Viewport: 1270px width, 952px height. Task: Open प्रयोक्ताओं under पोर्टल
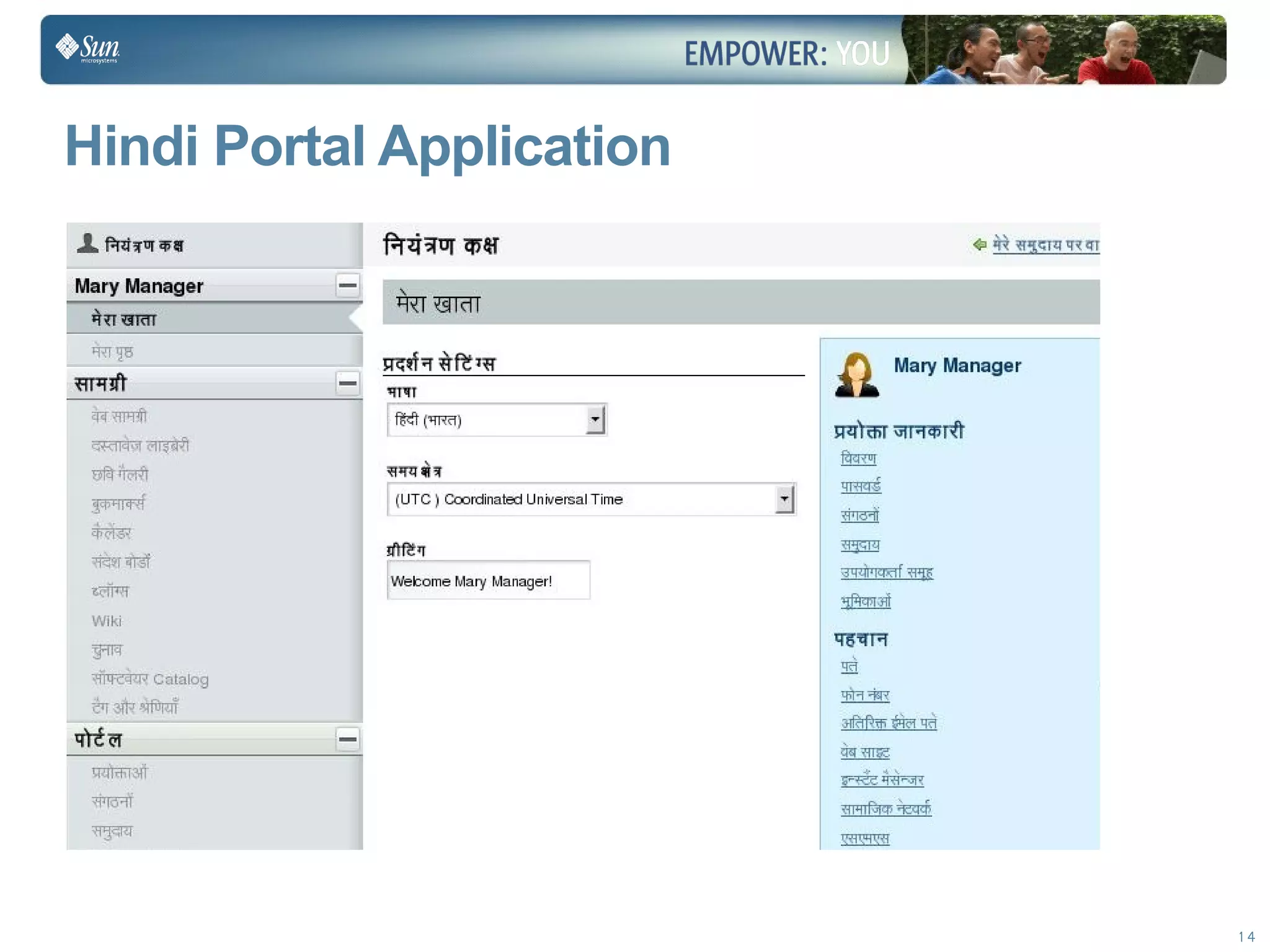(120, 772)
